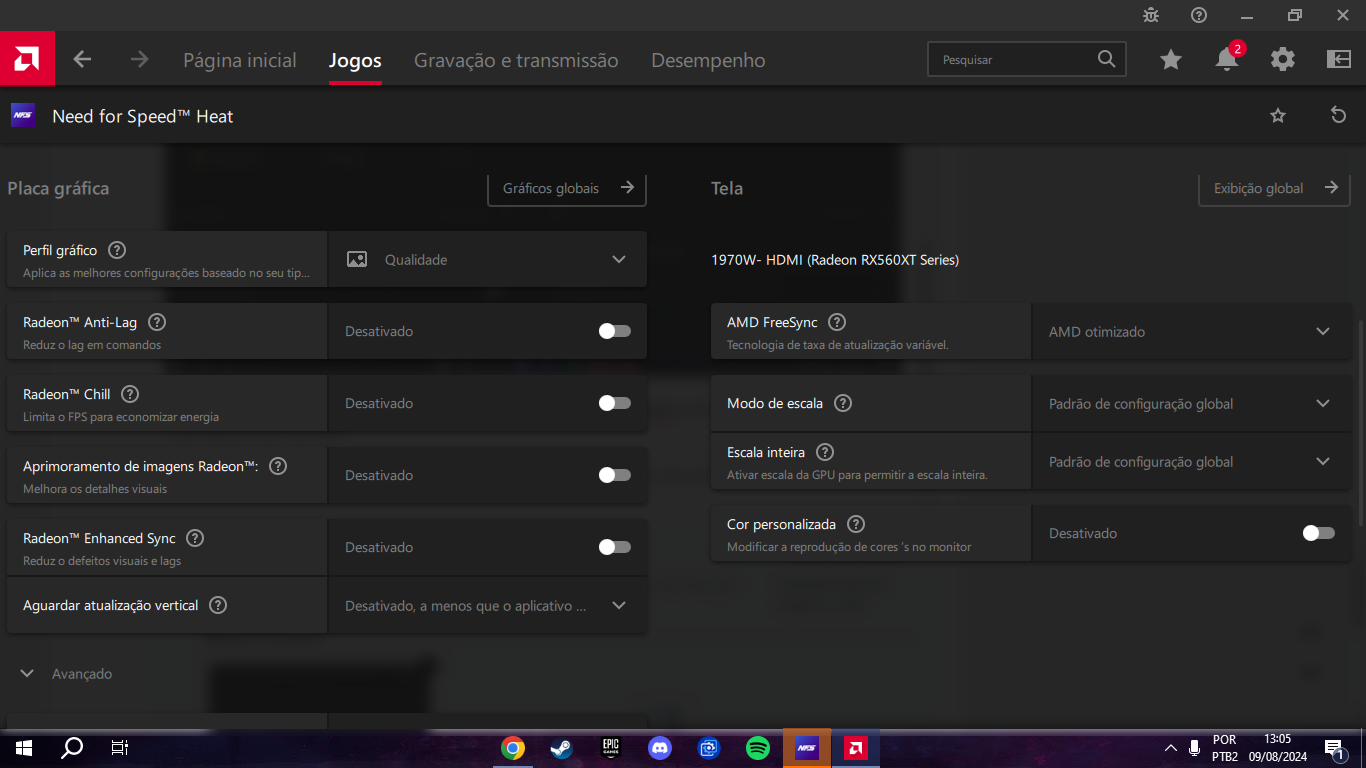Click the POR PTB2 language indicator
1366x768 pixels.
(x=1224, y=748)
